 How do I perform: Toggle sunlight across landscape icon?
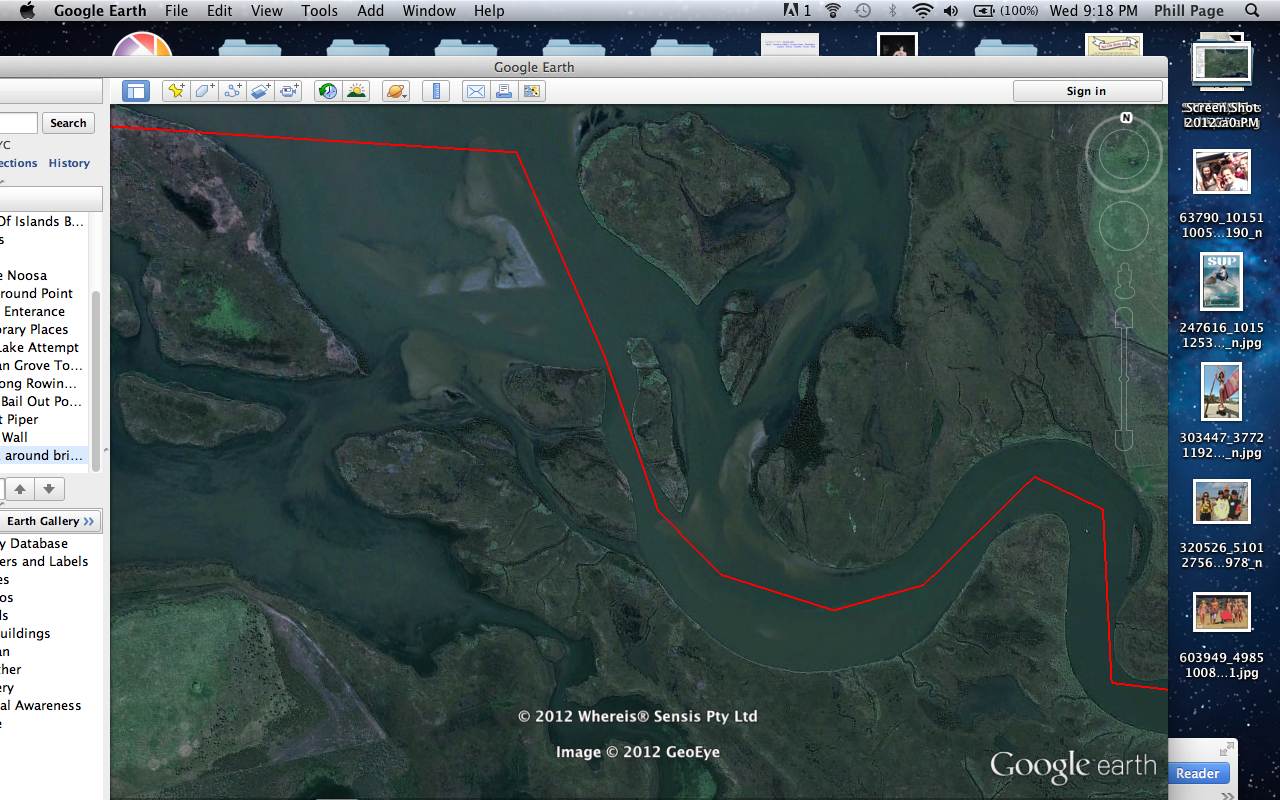(x=356, y=91)
